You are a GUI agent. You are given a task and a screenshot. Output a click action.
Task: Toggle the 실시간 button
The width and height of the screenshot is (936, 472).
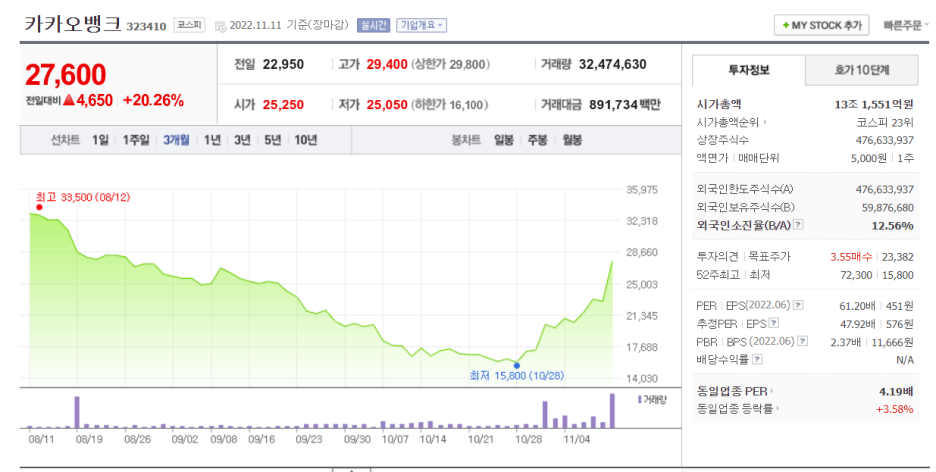tap(374, 26)
